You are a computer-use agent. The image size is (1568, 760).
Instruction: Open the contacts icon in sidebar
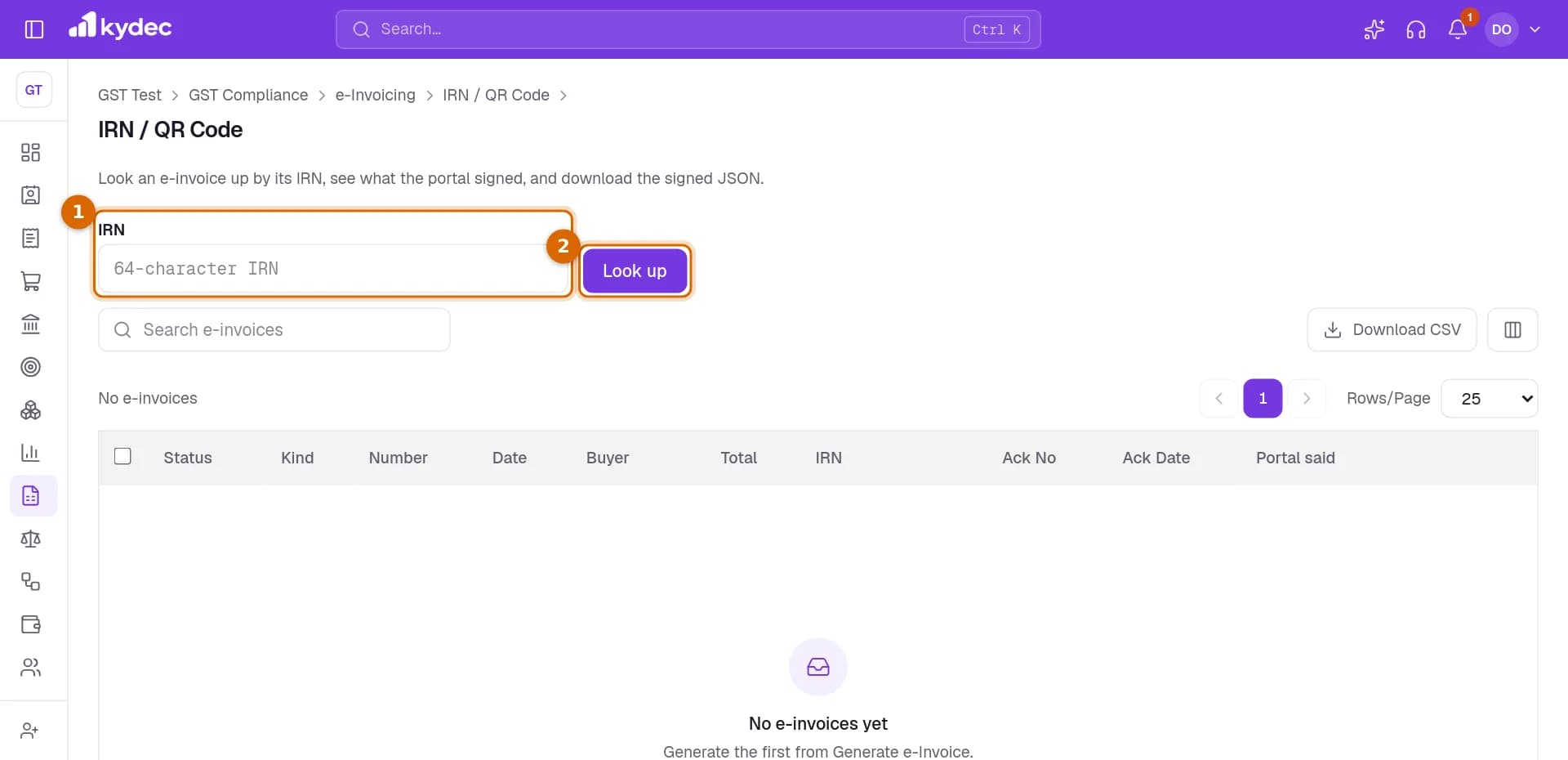pos(31,195)
